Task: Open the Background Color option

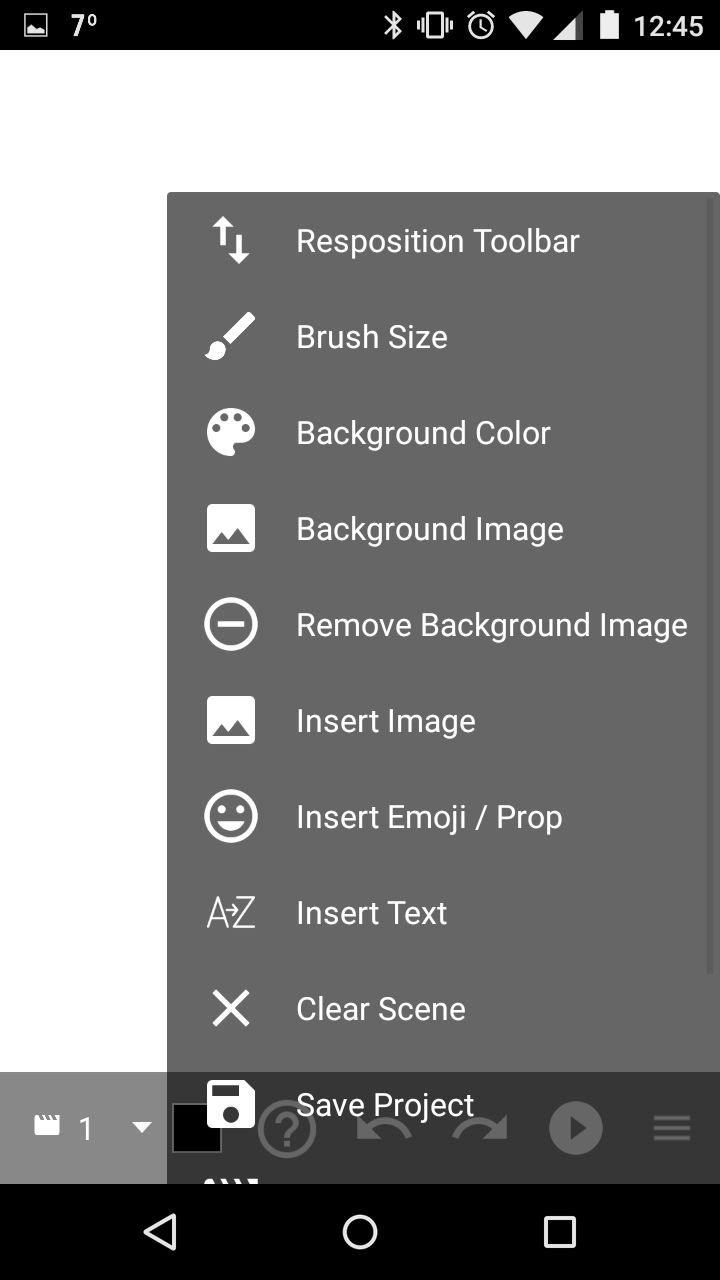Action: 443,433
